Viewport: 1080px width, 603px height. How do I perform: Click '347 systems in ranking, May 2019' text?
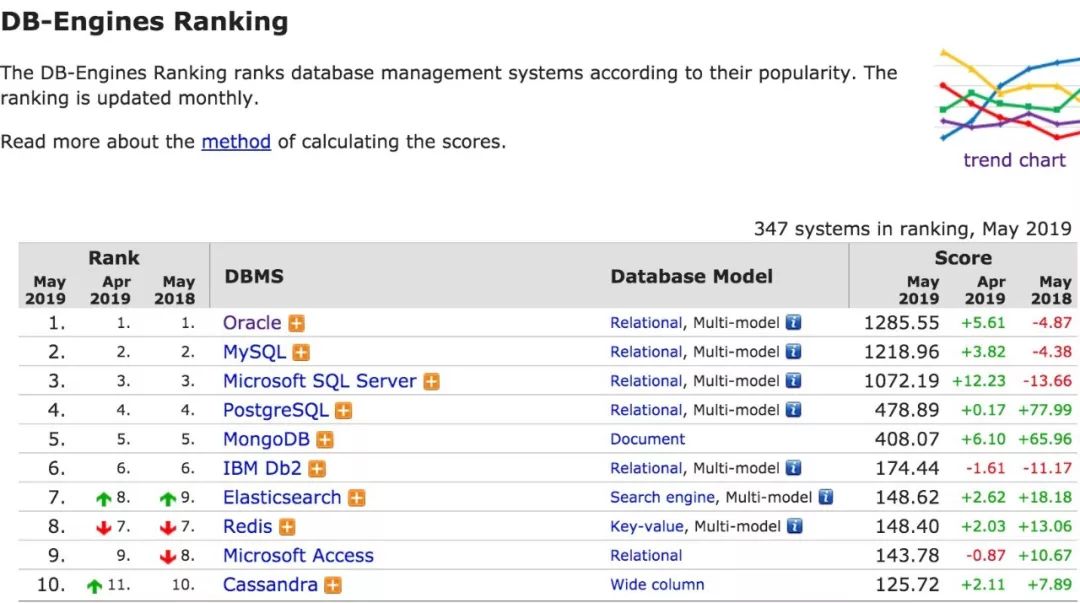913,229
